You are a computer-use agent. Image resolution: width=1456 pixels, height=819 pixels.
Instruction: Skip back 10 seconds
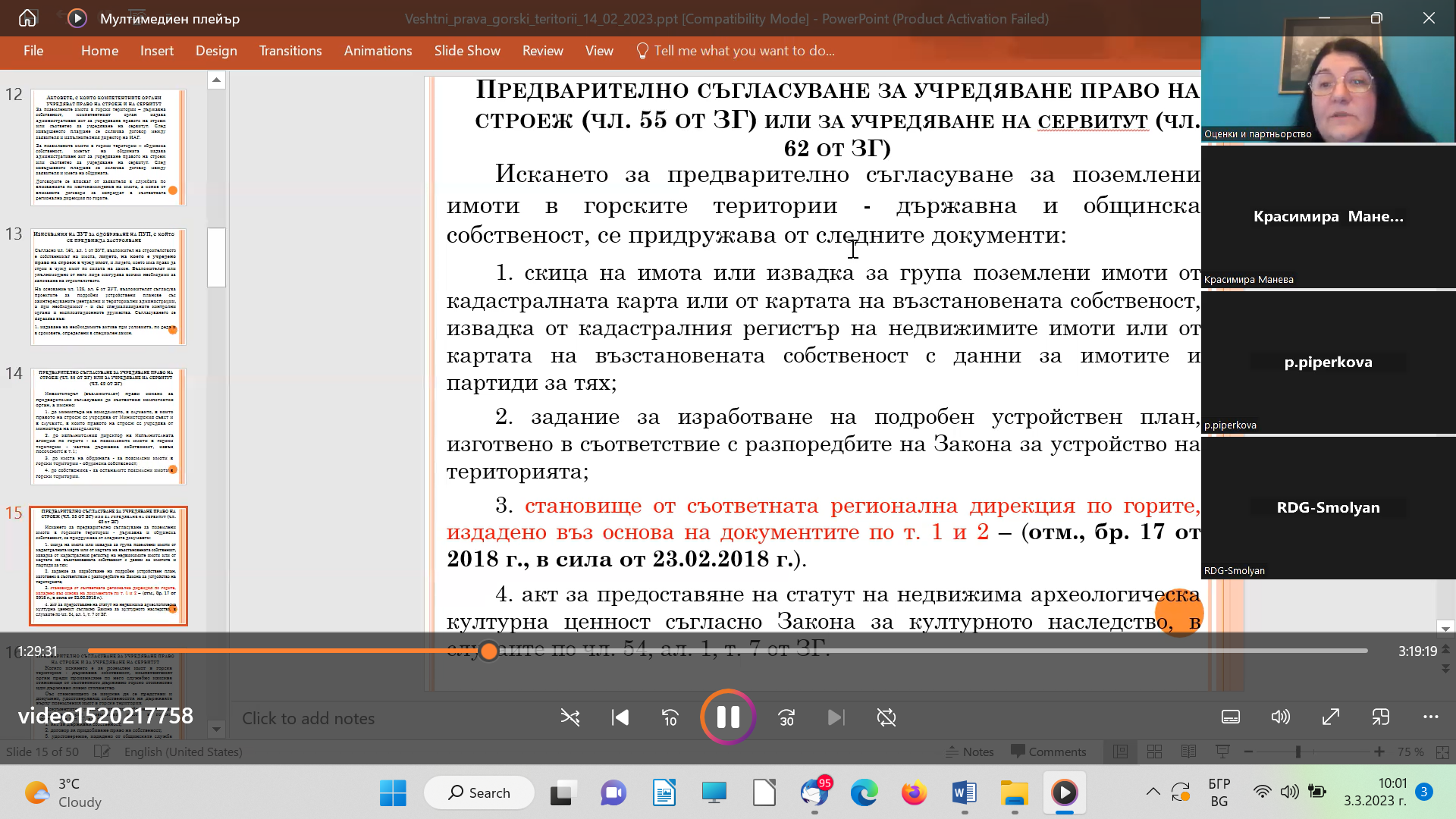[670, 717]
